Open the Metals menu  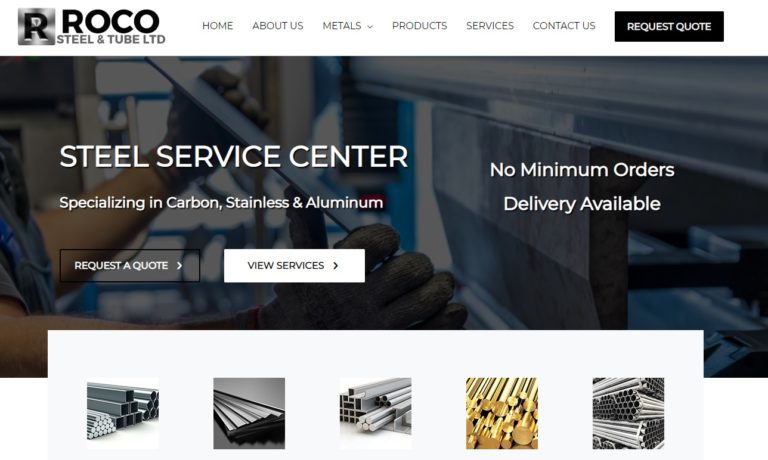pyautogui.click(x=342, y=25)
